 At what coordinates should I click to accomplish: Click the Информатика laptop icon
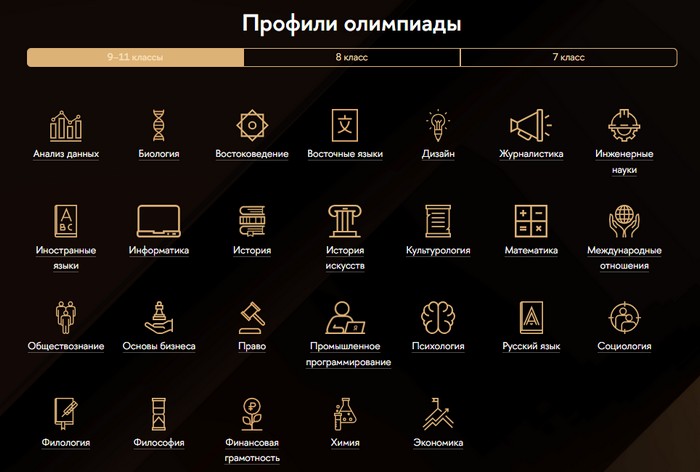(158, 221)
